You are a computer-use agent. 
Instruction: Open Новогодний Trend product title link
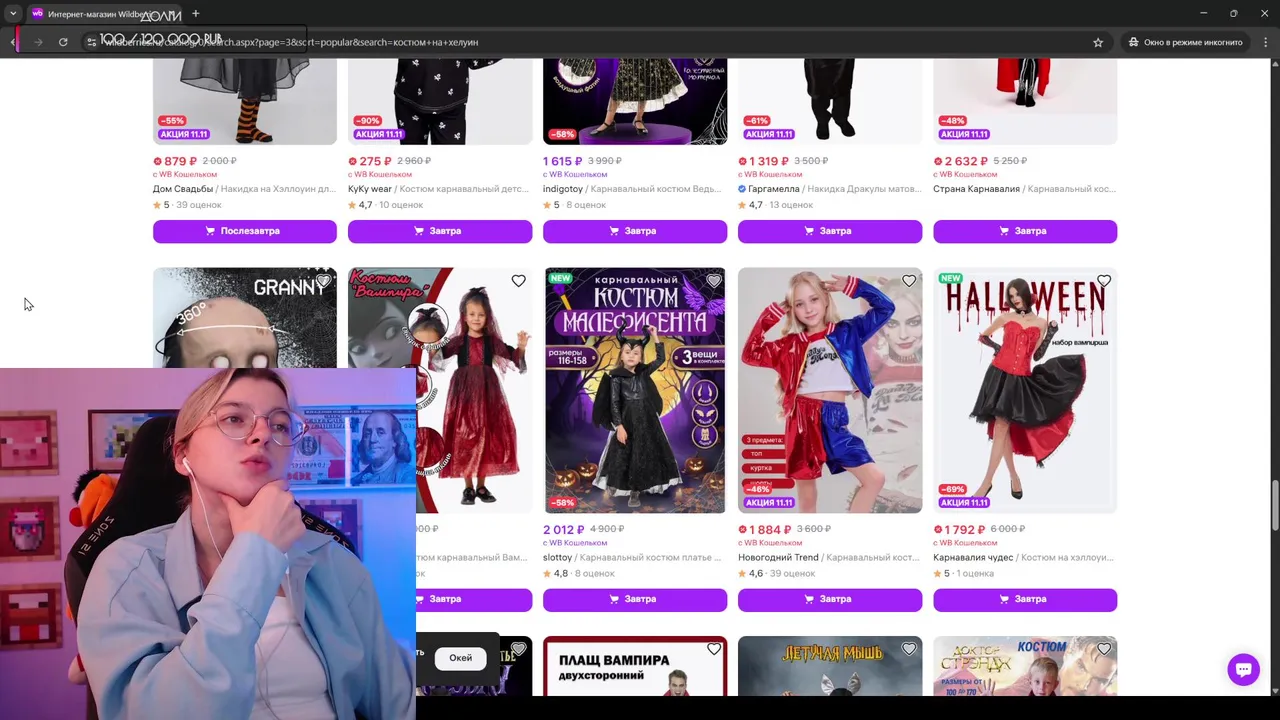pyautogui.click(x=829, y=557)
